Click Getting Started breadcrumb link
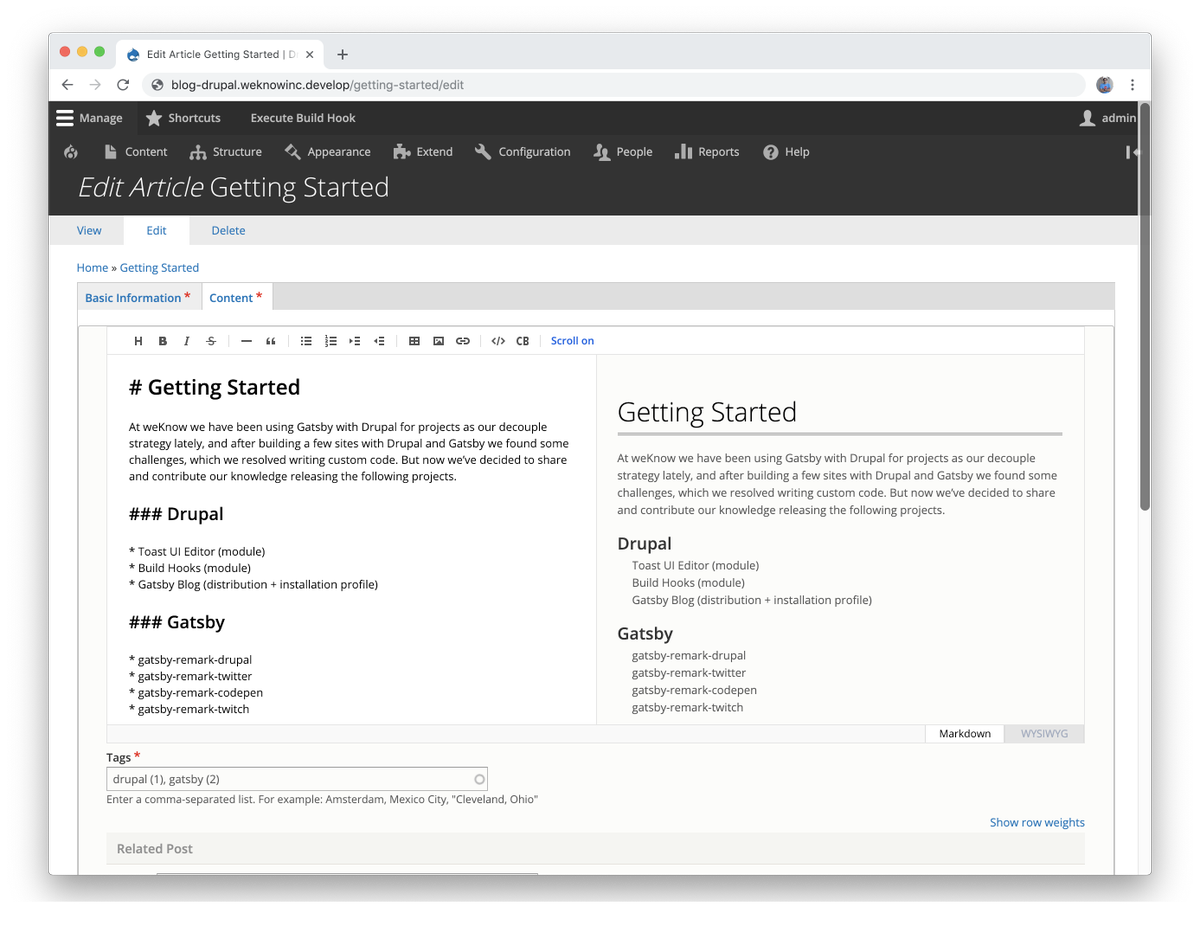This screenshot has width=1200, height=939. [x=159, y=268]
